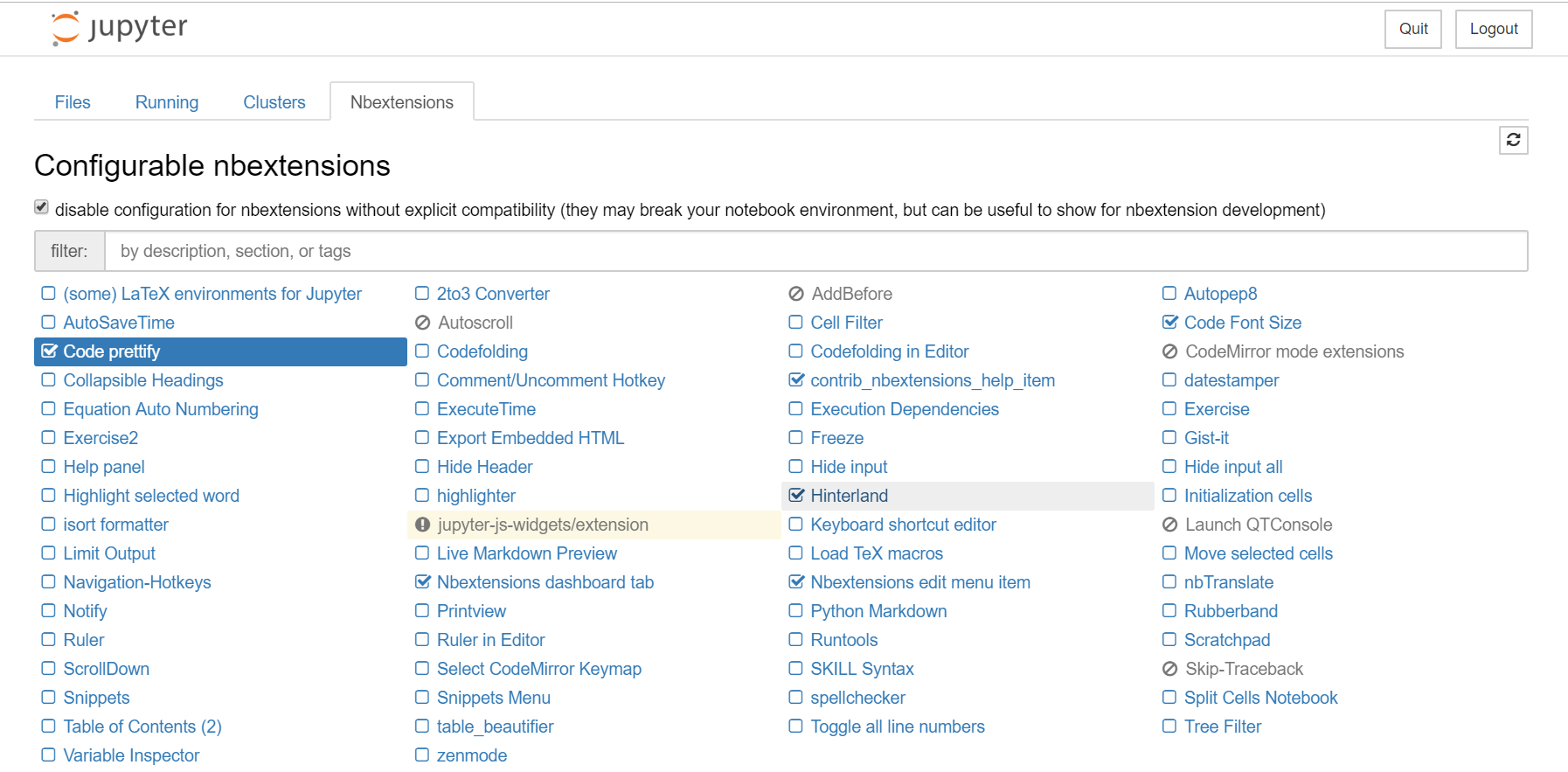Select the Collapsible Headings extension link
Viewport: 1568px width, 772px height.
coord(143,380)
